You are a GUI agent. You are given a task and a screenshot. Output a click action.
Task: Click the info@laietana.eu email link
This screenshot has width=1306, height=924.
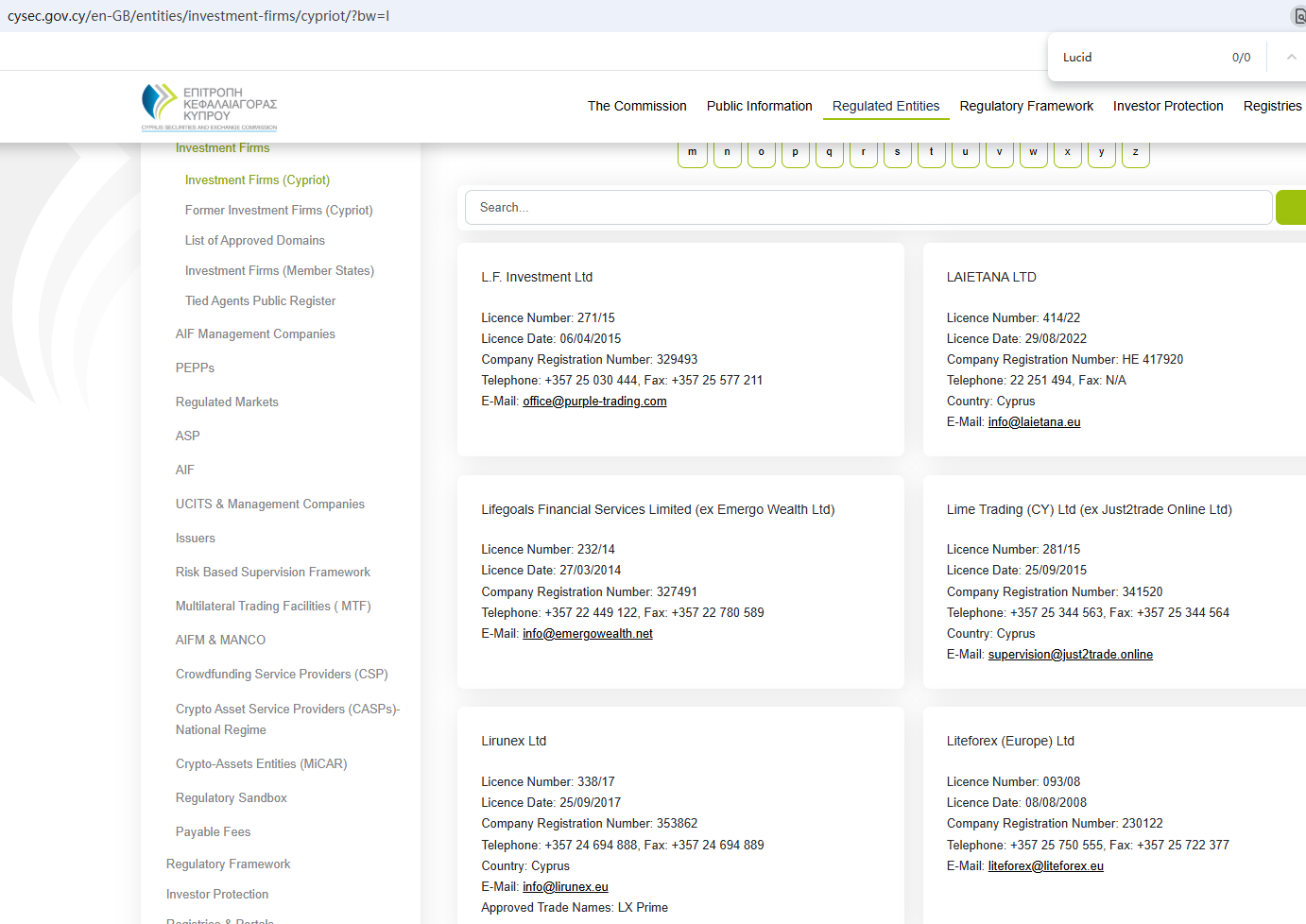[x=1034, y=422]
